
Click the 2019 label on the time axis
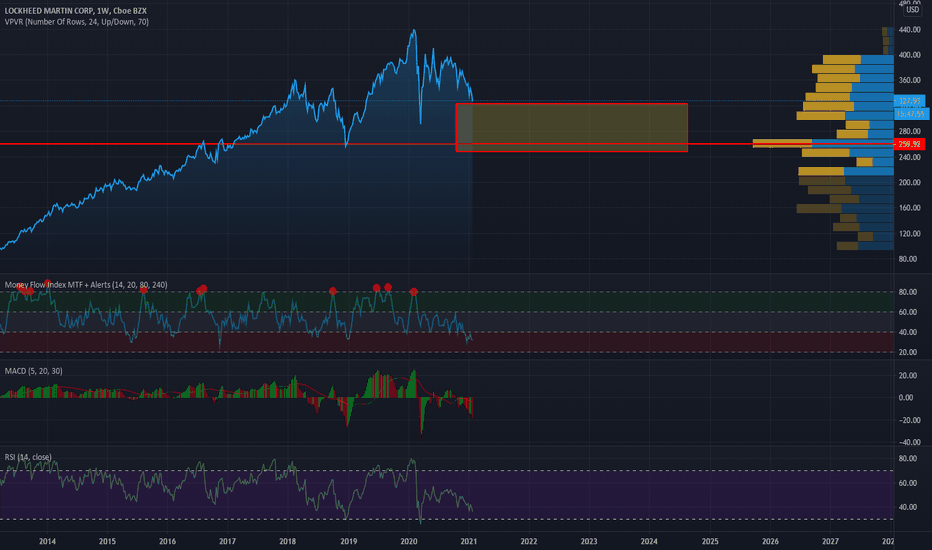348,541
